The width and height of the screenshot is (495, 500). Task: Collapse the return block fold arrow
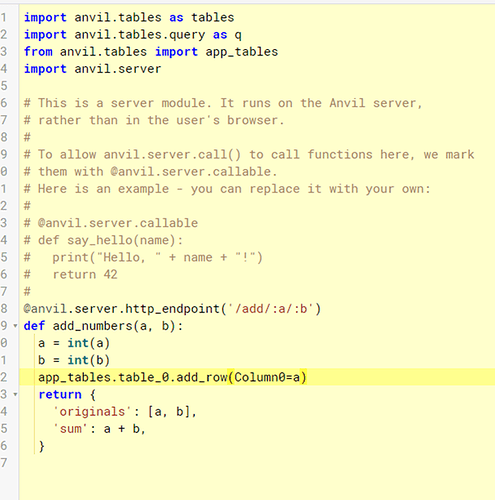pos(15,394)
